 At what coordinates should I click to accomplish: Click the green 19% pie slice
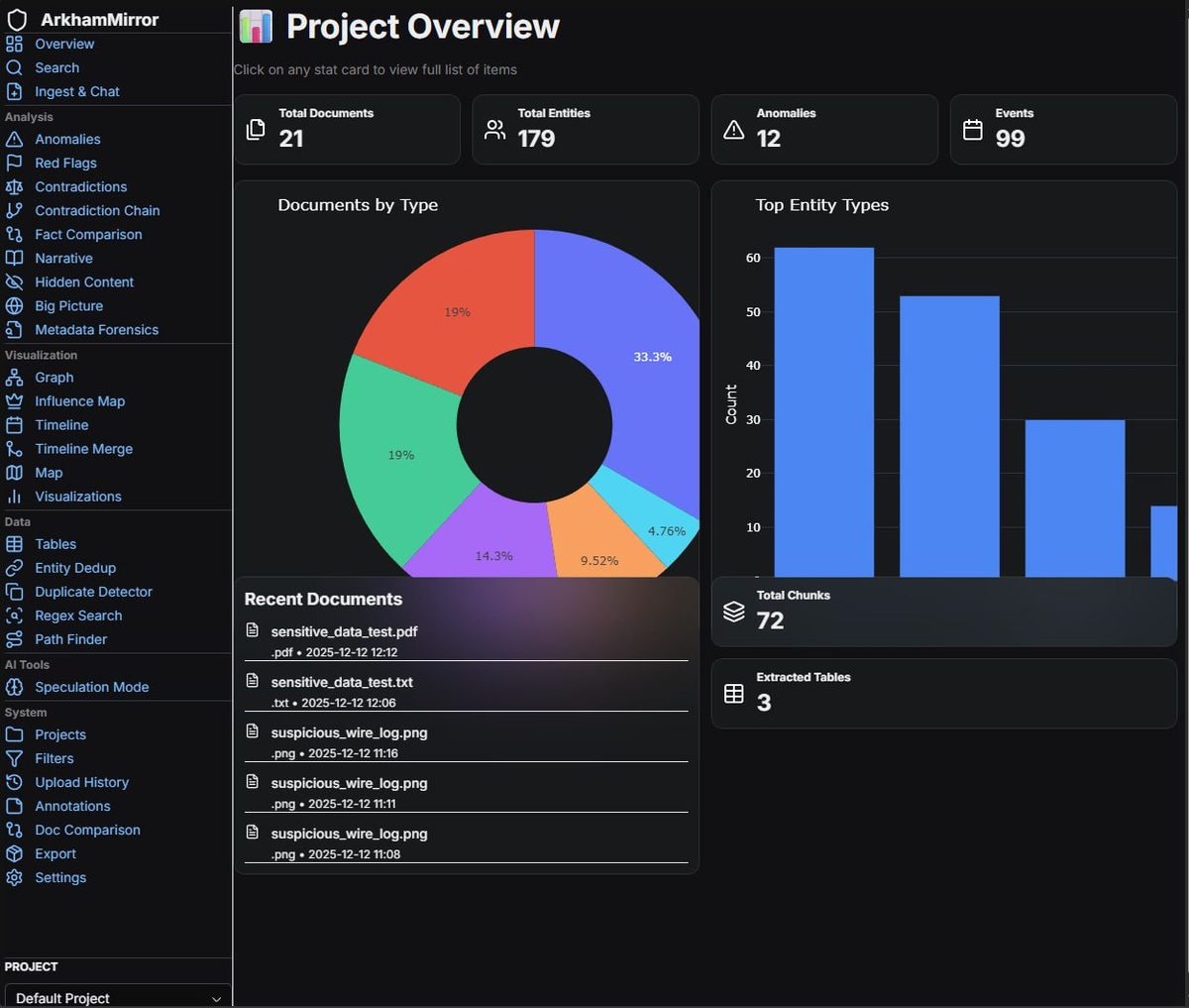(x=399, y=456)
